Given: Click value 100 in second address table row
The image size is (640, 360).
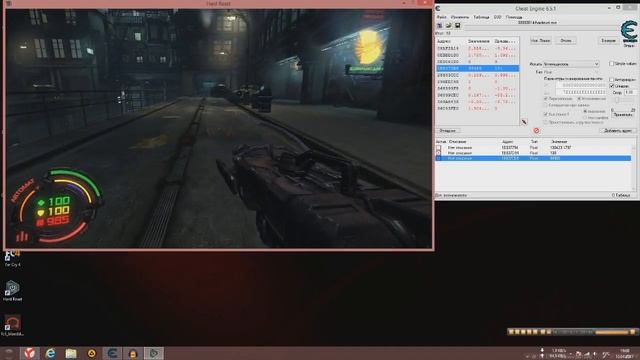Looking at the screenshot, I should (x=553, y=153).
